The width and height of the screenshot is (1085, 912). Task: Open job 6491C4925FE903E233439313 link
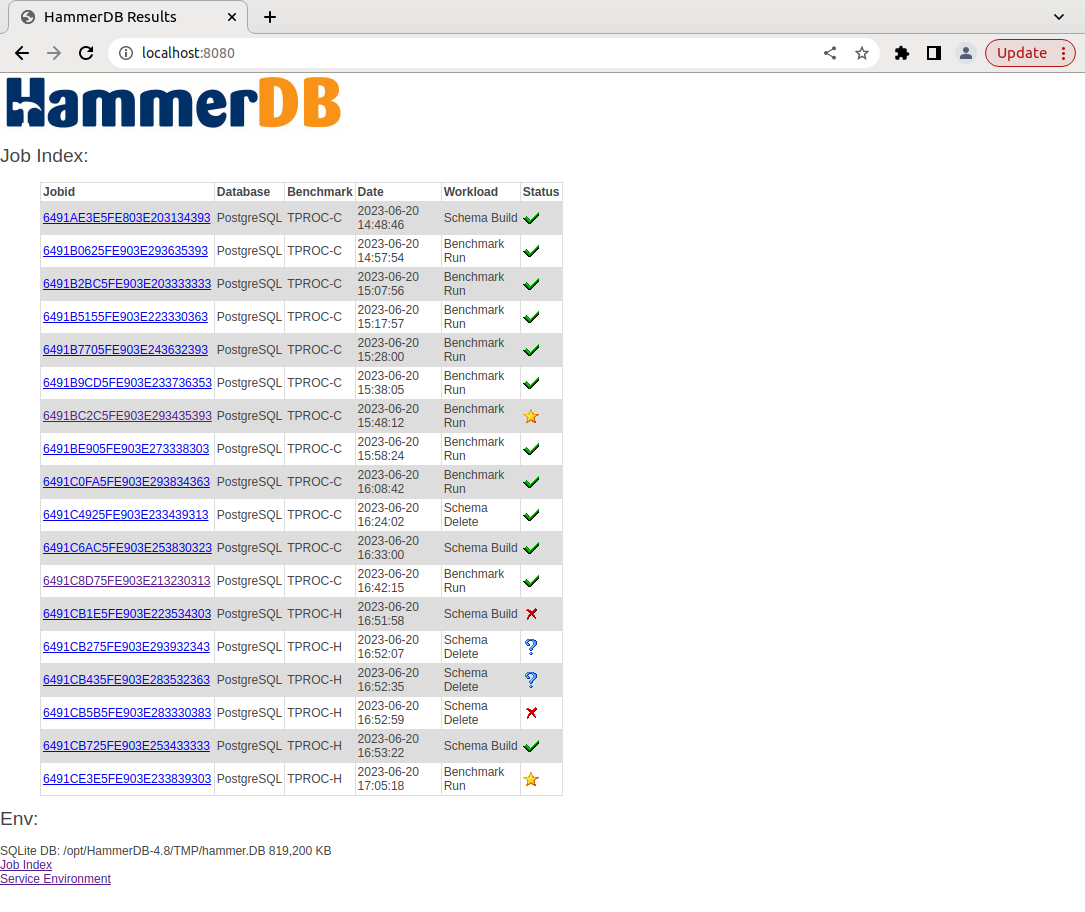(126, 516)
